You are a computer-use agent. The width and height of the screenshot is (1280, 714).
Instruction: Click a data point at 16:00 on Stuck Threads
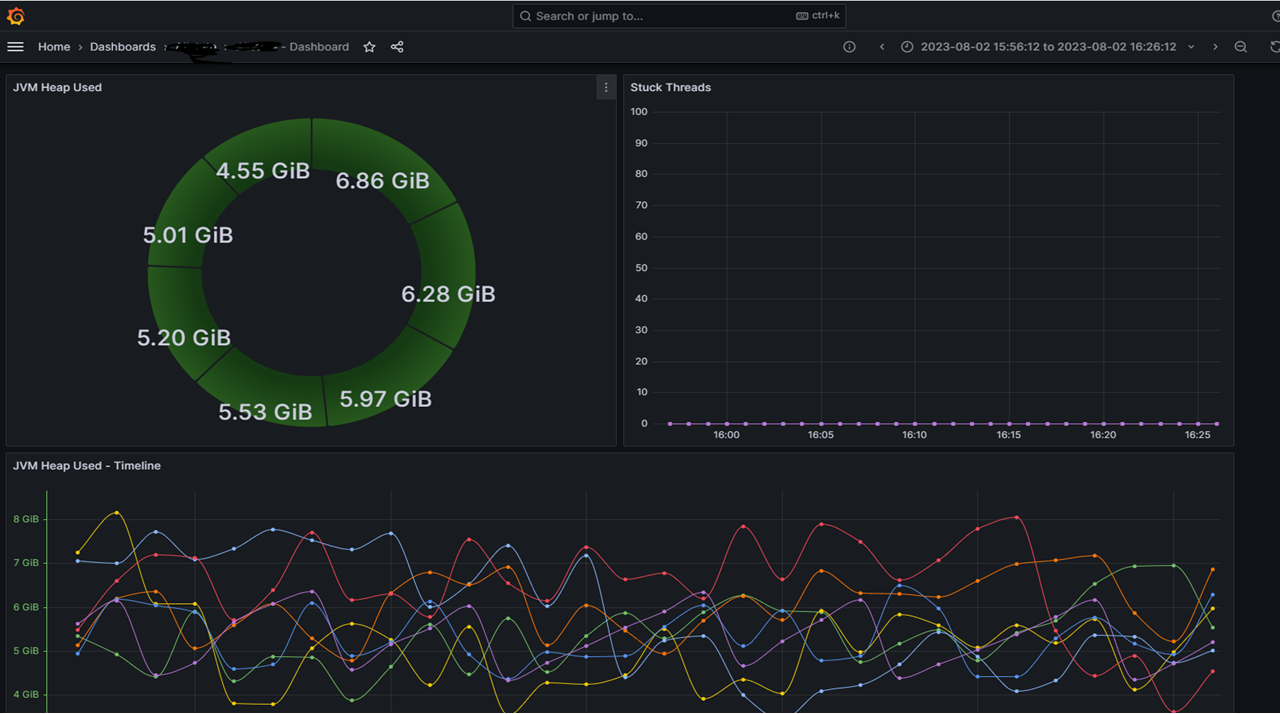727,423
